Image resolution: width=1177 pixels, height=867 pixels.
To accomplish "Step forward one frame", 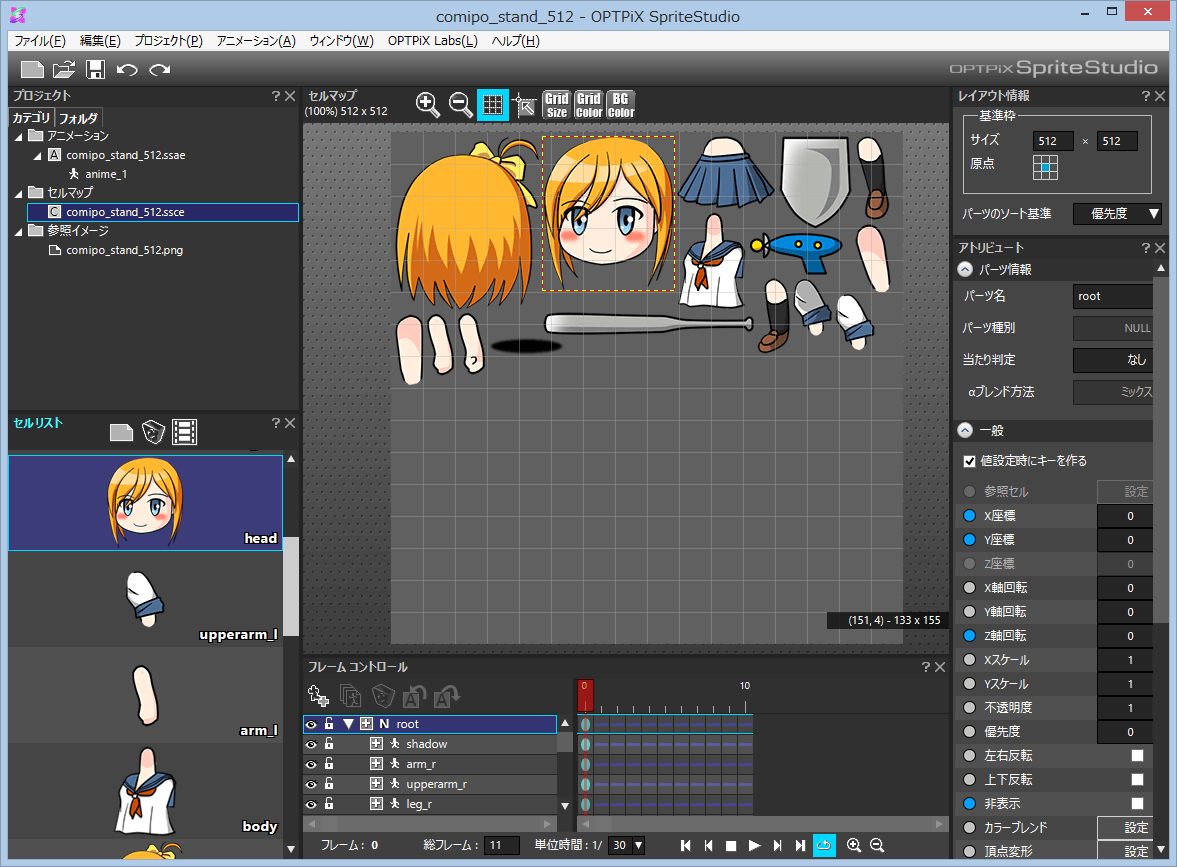I will pyautogui.click(x=778, y=846).
